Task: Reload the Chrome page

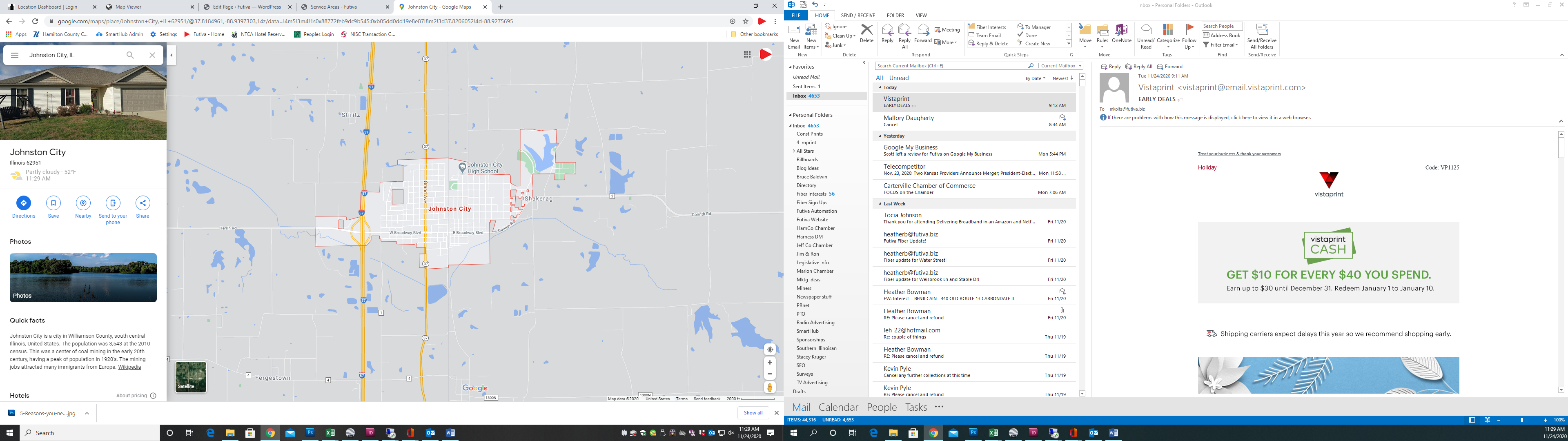Action: coord(35,21)
